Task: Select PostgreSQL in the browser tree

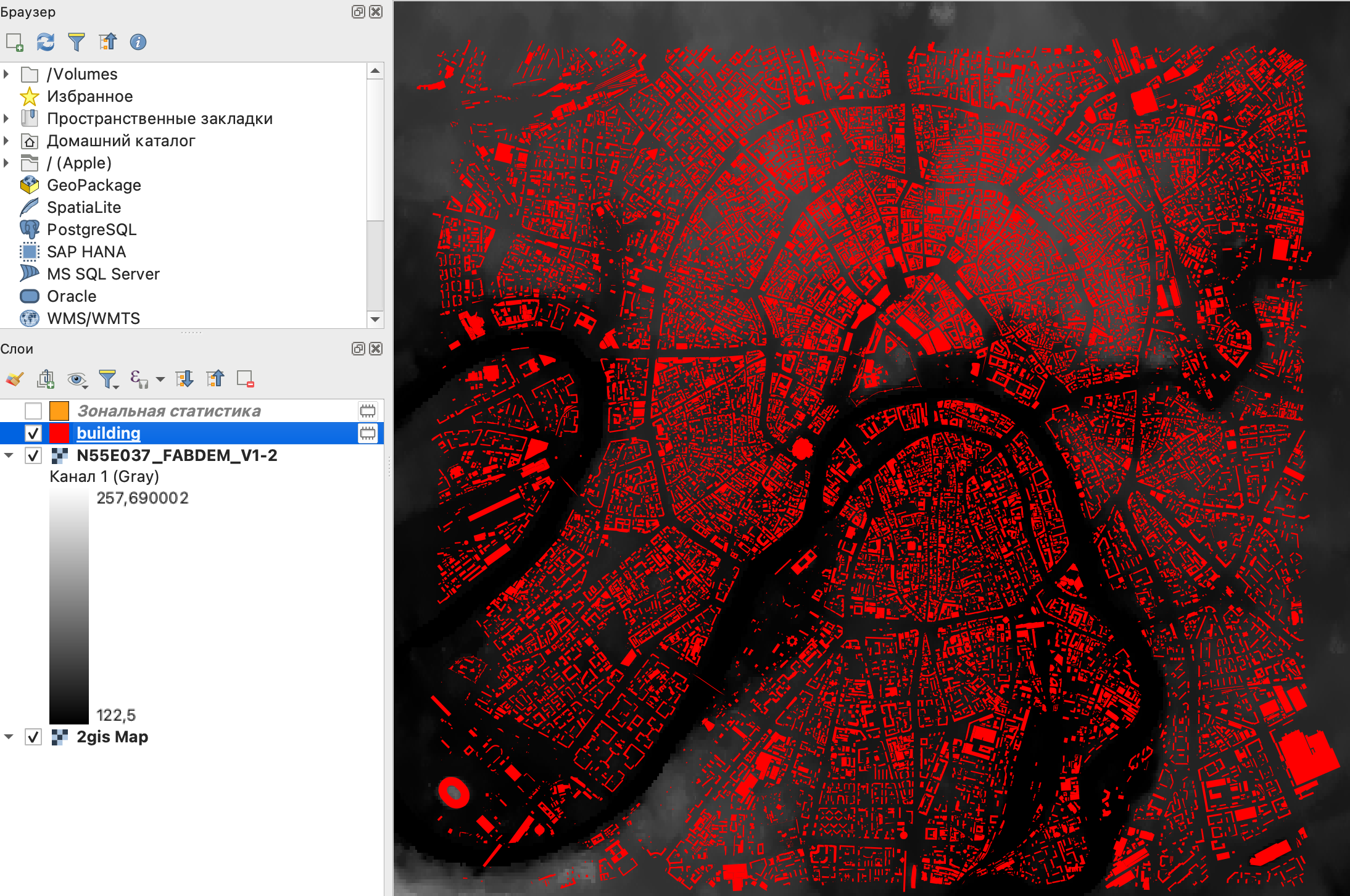Action: coord(91,230)
